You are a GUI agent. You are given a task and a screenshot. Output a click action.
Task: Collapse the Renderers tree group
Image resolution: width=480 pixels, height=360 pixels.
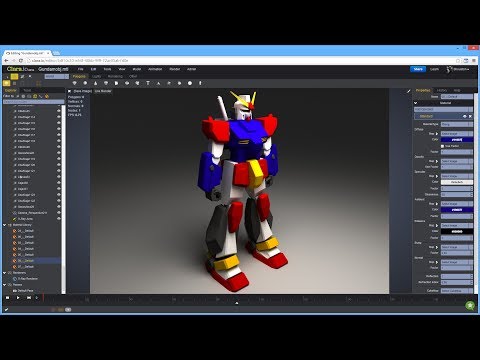coord(5,273)
